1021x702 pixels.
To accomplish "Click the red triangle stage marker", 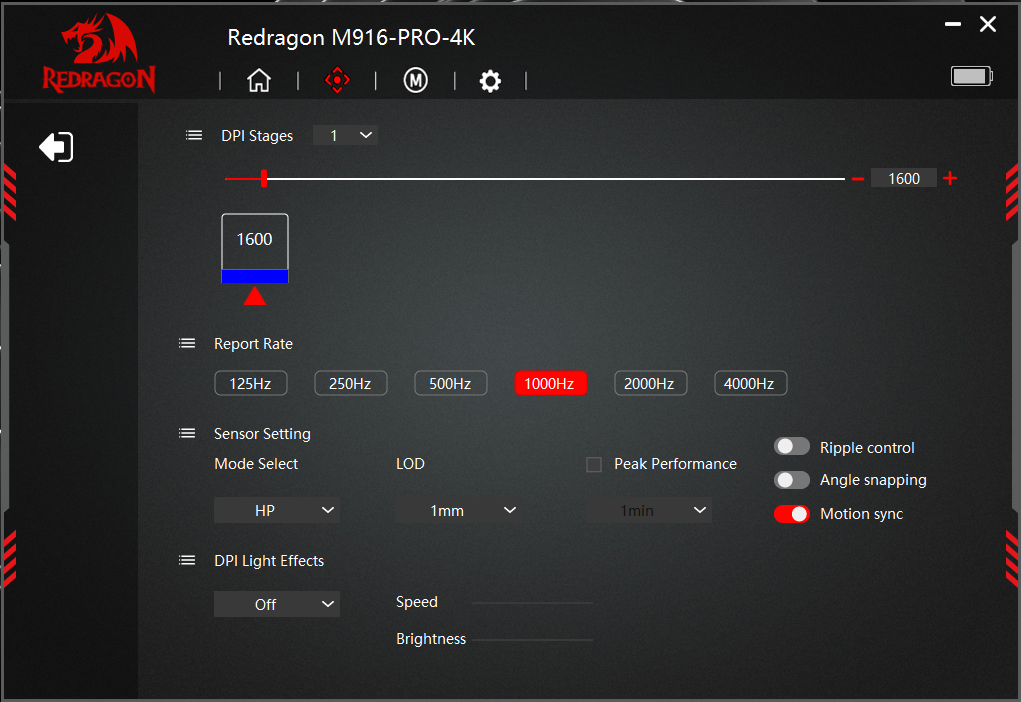I will click(255, 296).
